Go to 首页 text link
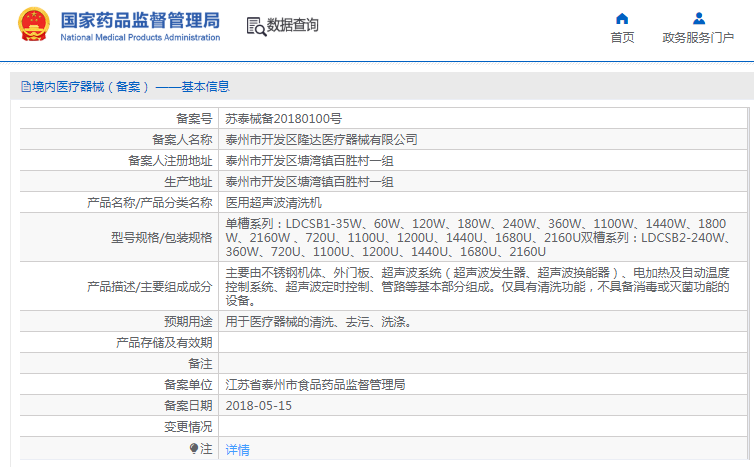The height and width of the screenshot is (467, 754). click(622, 38)
